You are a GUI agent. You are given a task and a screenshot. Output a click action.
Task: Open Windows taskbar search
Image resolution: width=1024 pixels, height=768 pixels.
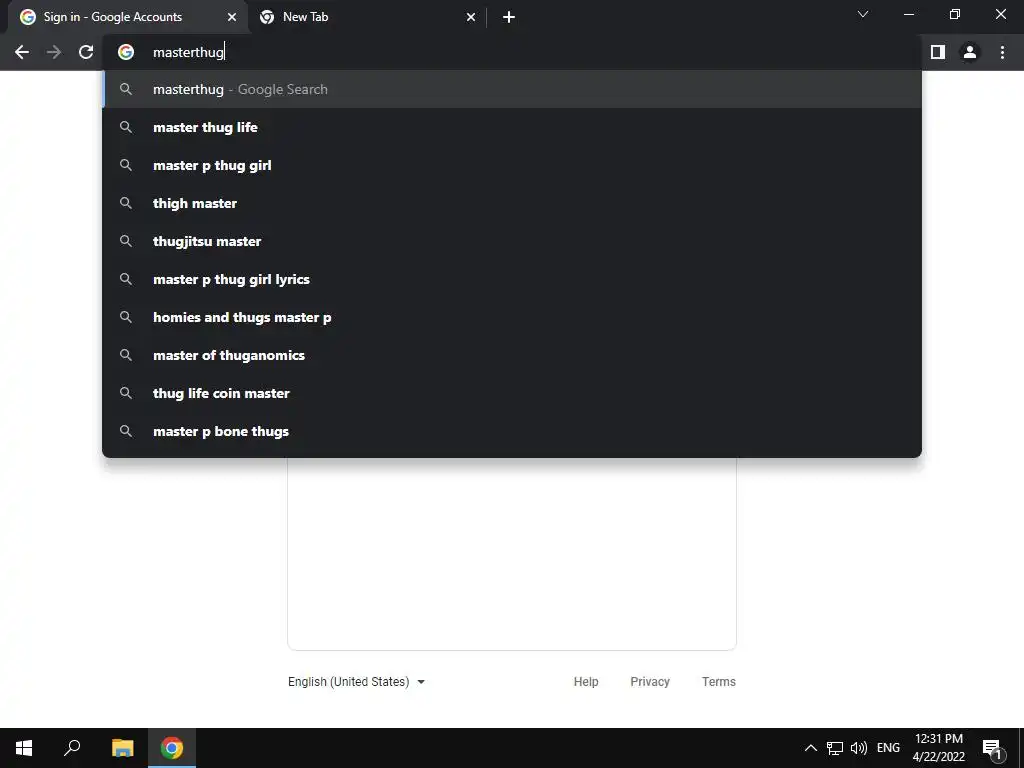coord(72,748)
